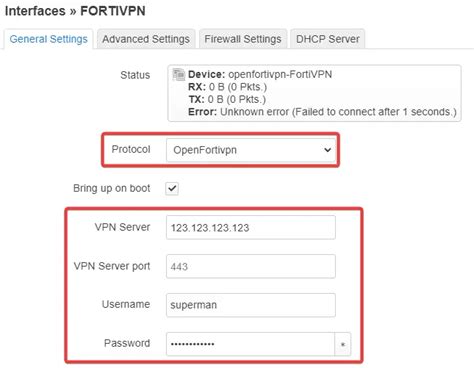474x368 pixels.
Task: Select the Username field containing superman
Action: [x=251, y=305]
